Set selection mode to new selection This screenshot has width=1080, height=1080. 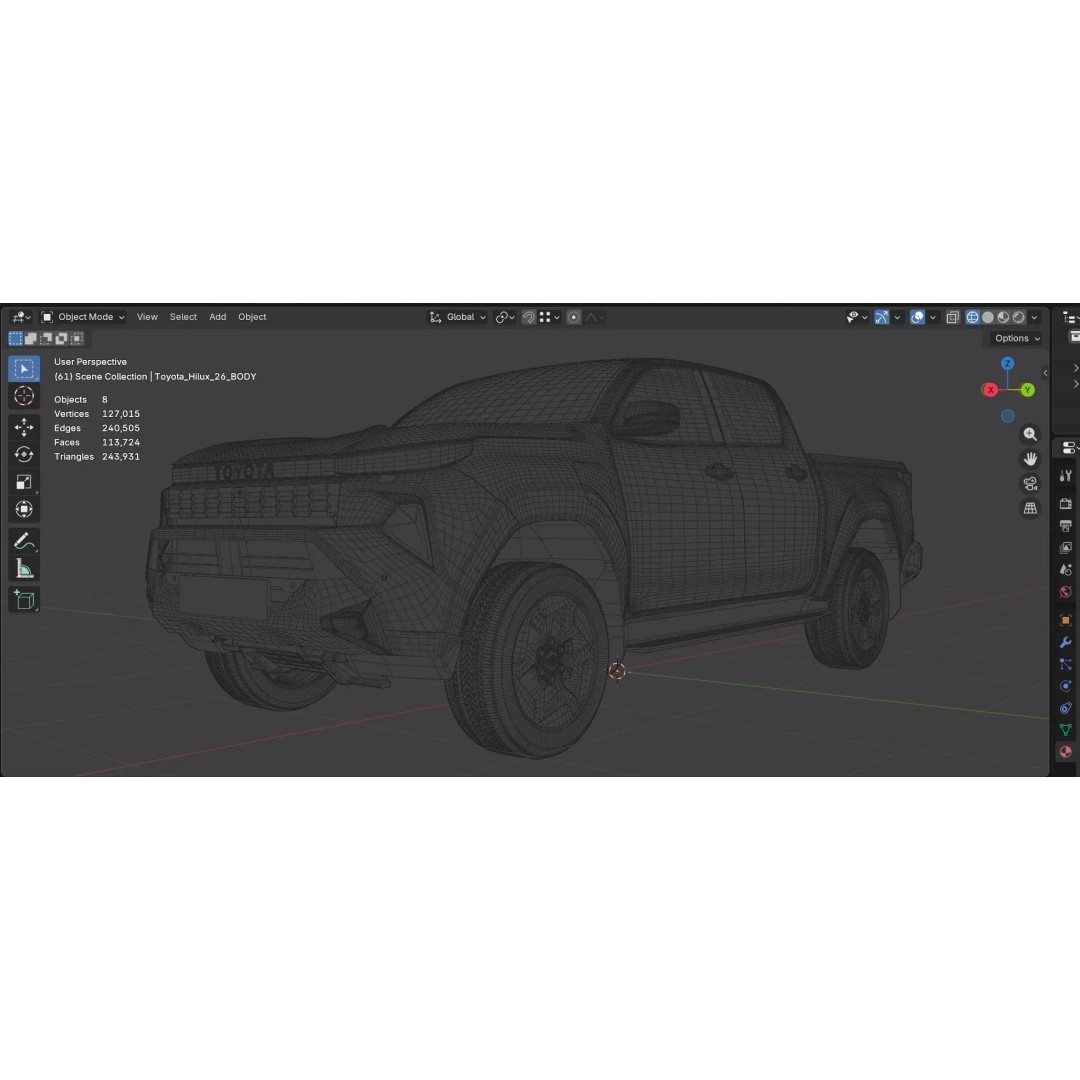(x=15, y=338)
